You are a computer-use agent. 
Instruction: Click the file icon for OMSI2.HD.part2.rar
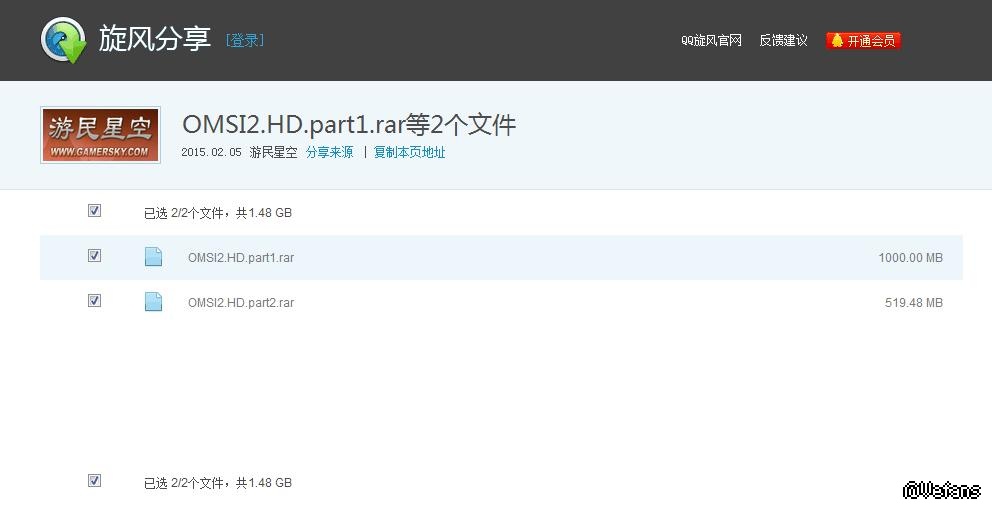point(153,301)
